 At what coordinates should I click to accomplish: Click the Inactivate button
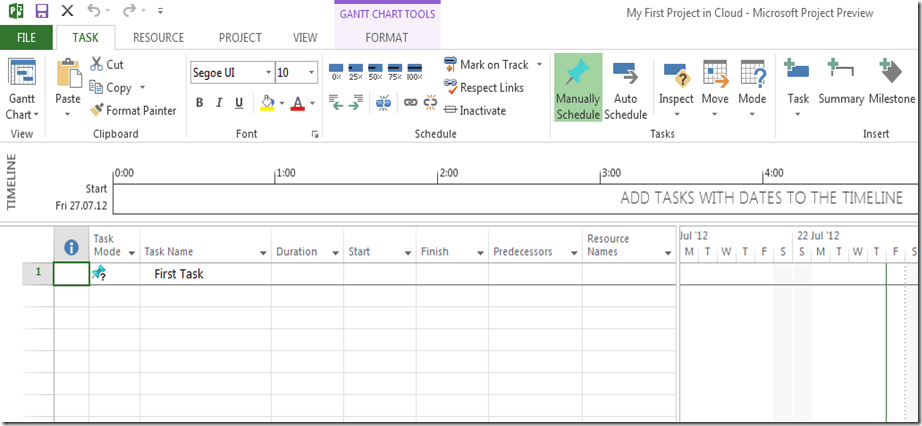[x=475, y=111]
